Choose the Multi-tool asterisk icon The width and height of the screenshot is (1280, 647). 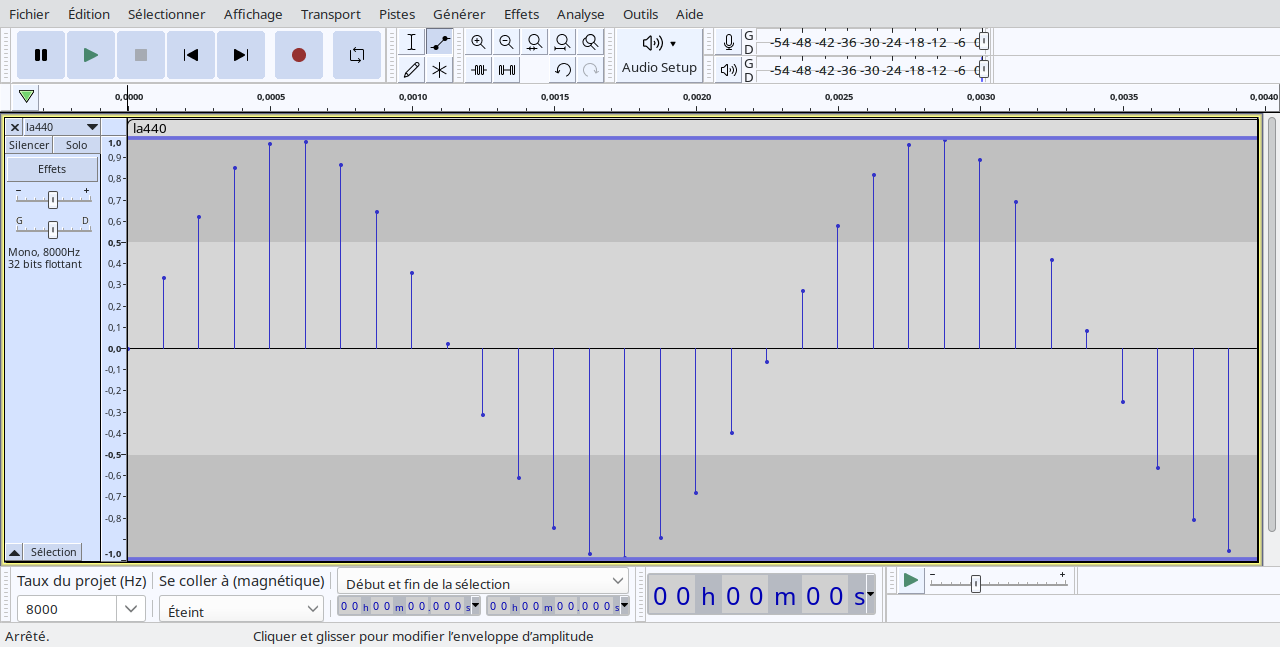[439, 70]
